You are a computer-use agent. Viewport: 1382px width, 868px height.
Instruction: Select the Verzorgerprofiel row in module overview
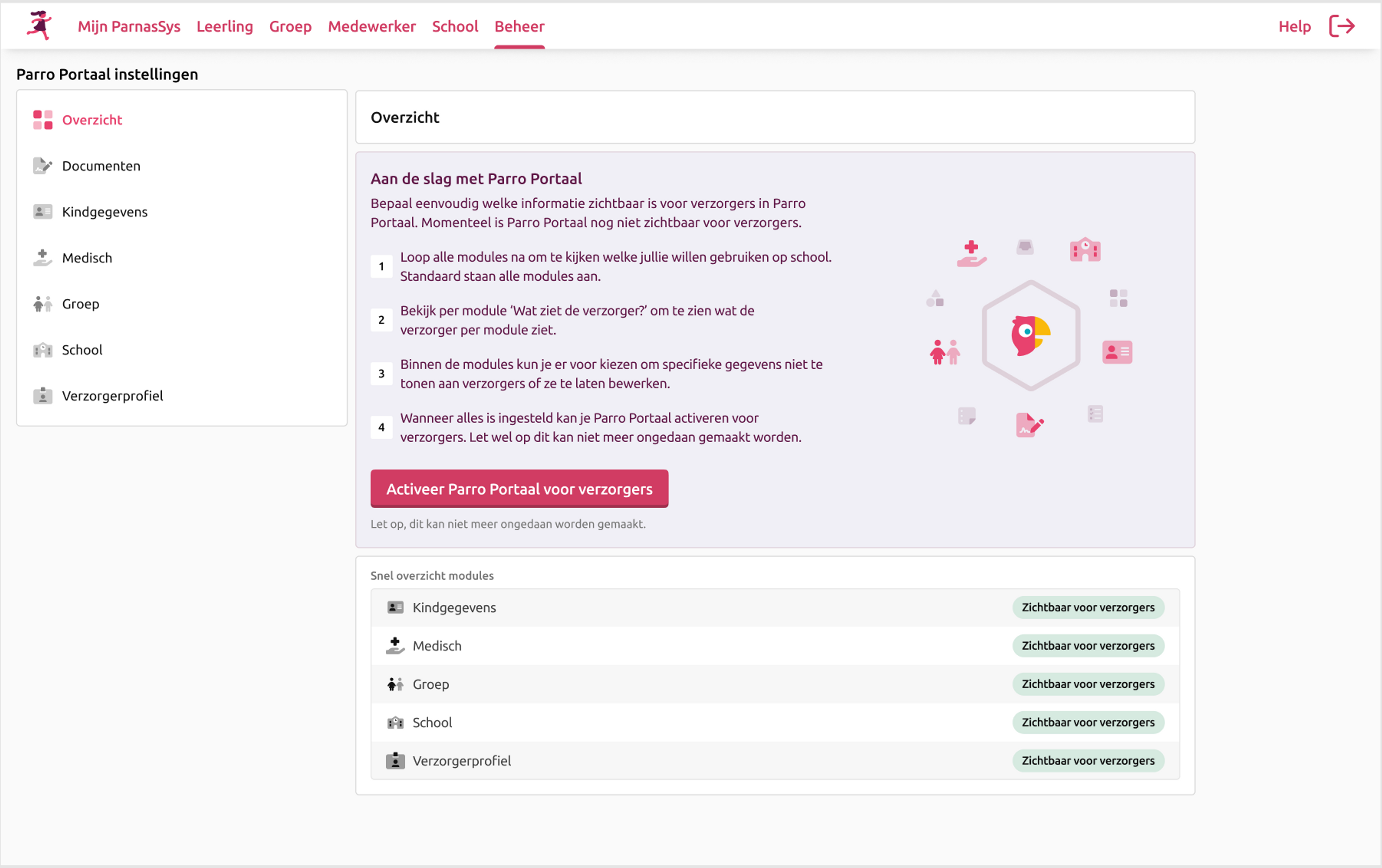[775, 761]
